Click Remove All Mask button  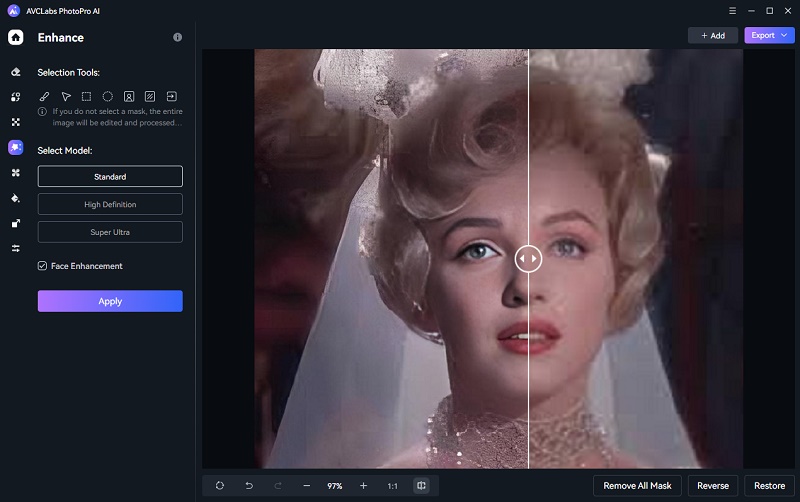[x=637, y=486]
